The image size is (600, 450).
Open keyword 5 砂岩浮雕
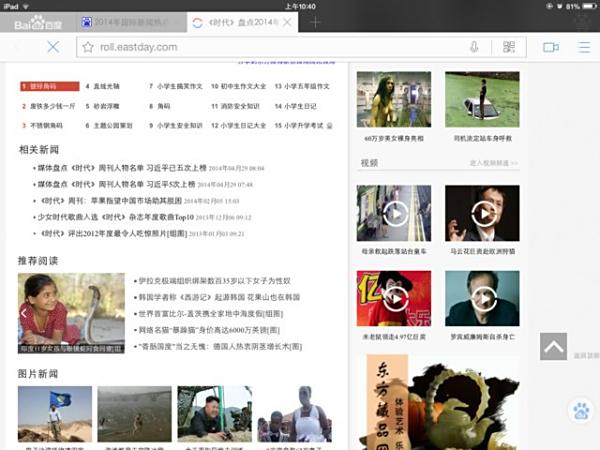tap(102, 106)
